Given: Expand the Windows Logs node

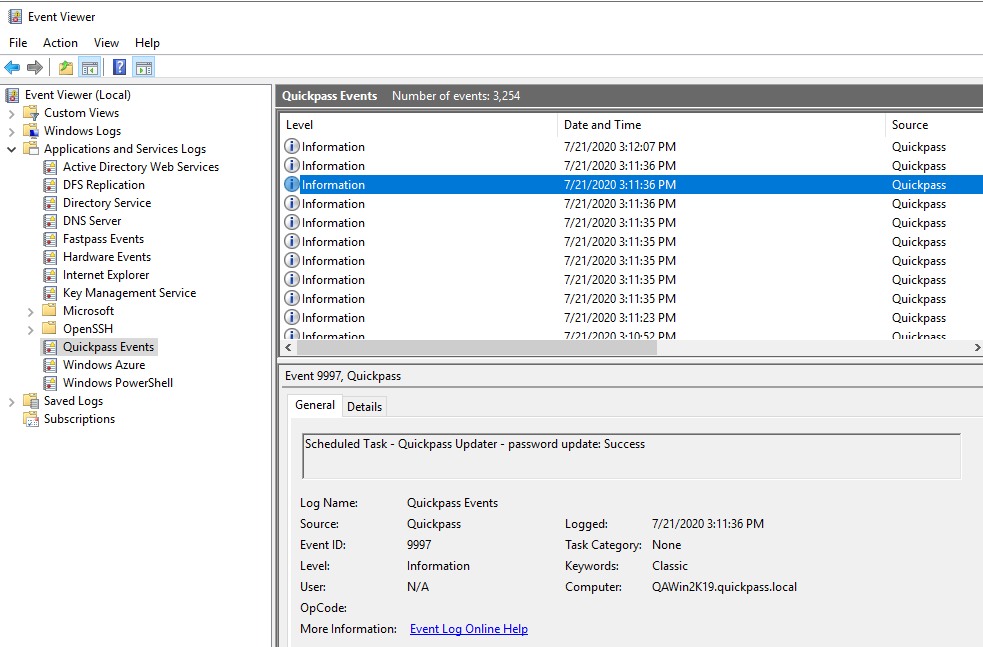Looking at the screenshot, I should click(x=11, y=132).
